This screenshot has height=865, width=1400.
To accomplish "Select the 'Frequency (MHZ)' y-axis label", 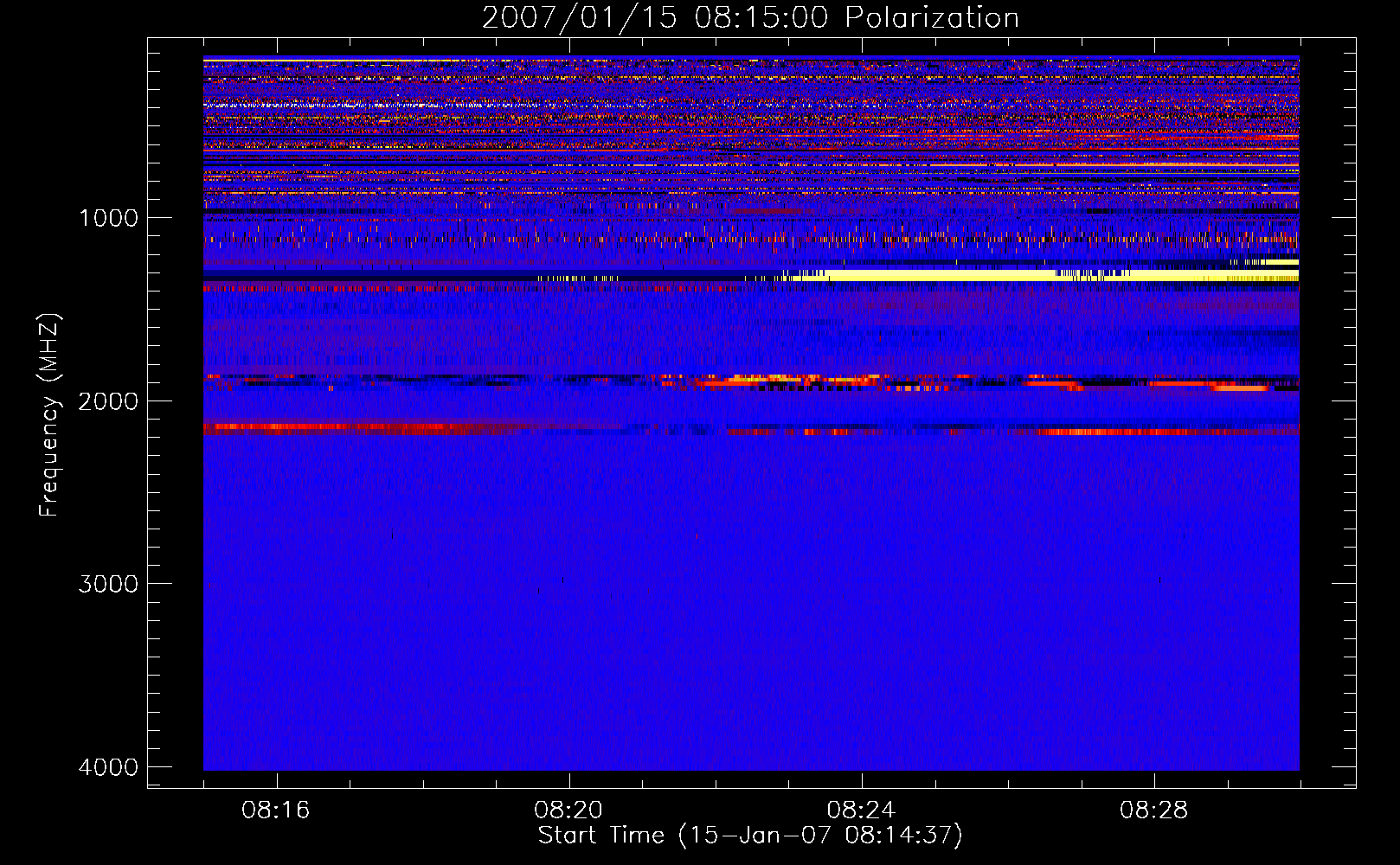I will tap(49, 415).
